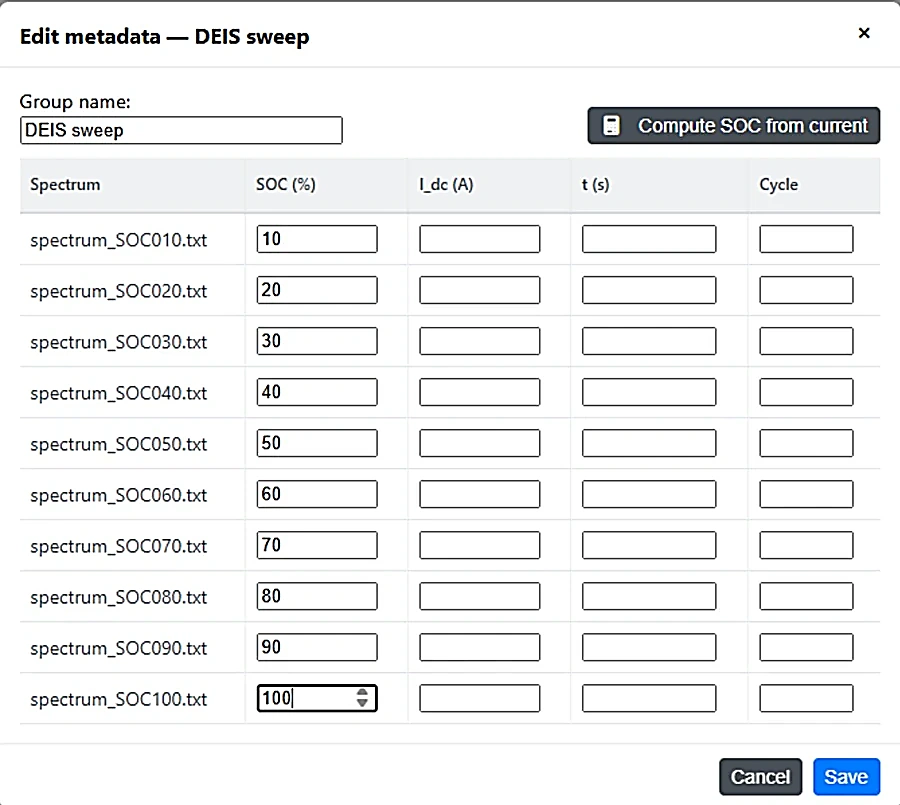
Task: Click the Cancel button
Action: pyautogui.click(x=761, y=777)
